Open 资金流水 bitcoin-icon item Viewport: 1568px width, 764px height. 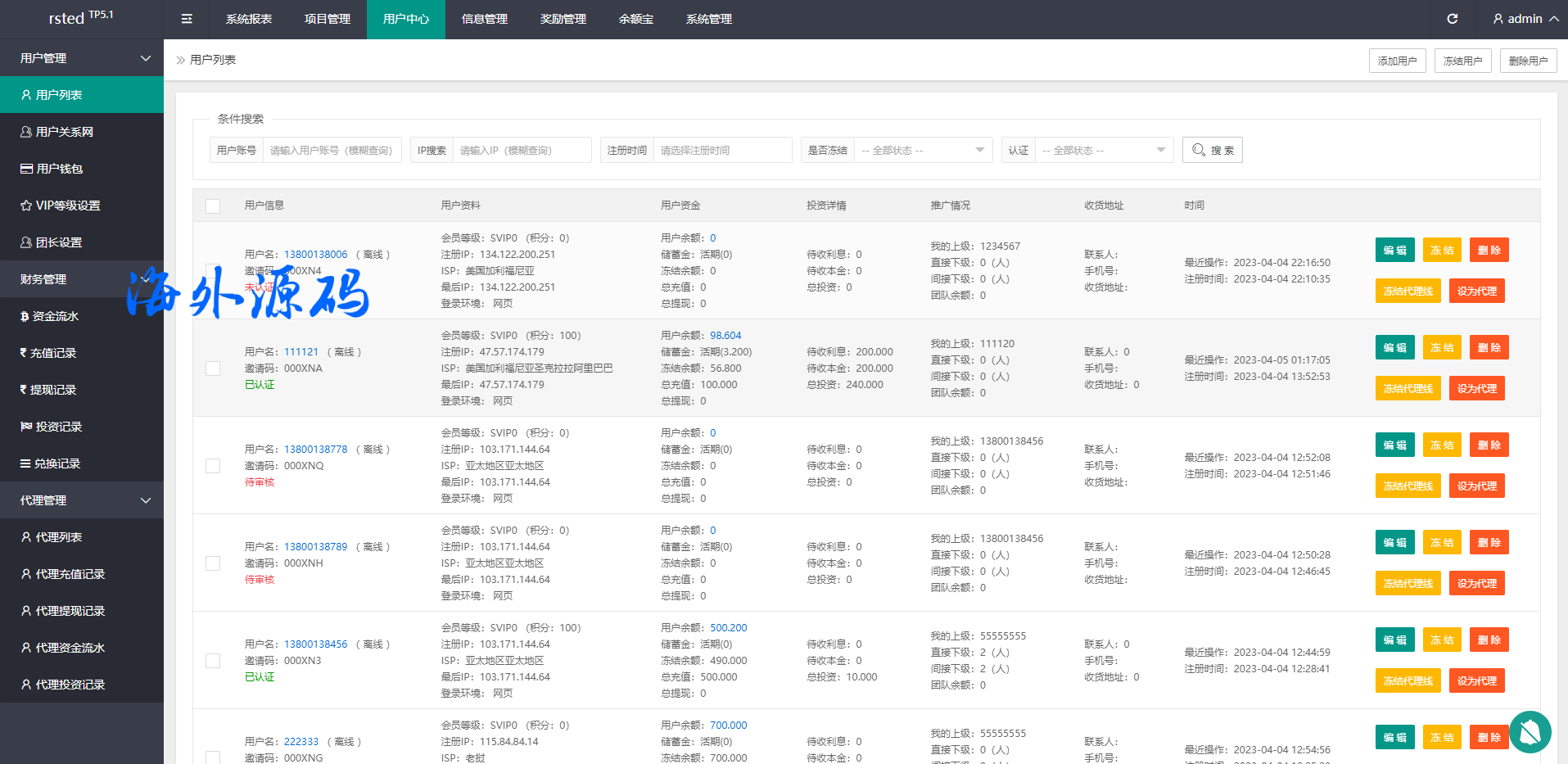[x=55, y=316]
